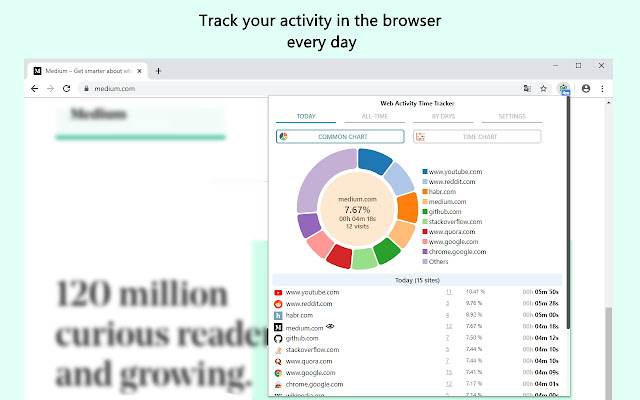
Task: Open www.quora.com from the site list
Action: [x=309, y=361]
